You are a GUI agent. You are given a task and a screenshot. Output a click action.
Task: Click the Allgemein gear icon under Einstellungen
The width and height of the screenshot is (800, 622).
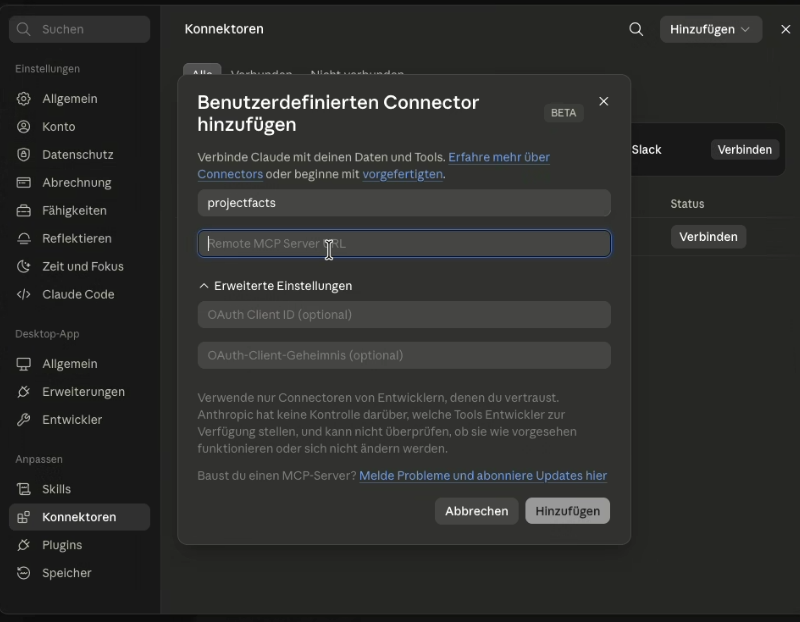pyautogui.click(x=23, y=98)
